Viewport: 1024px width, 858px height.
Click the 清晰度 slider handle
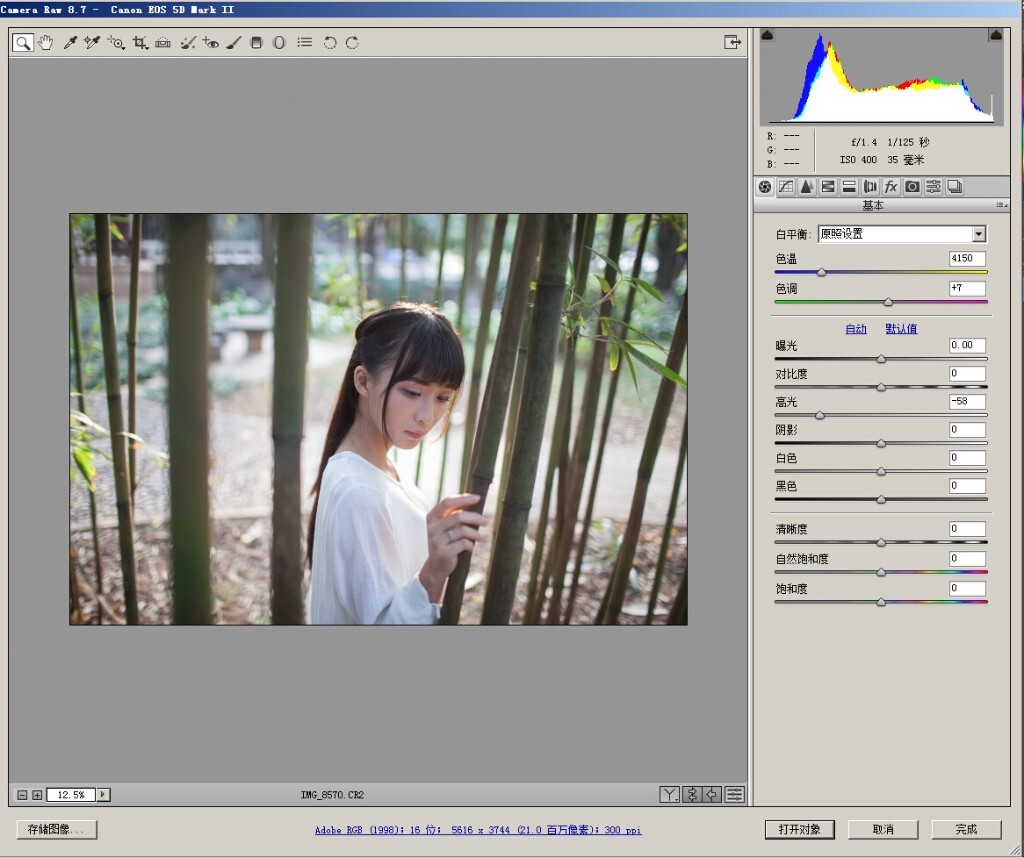coord(881,543)
